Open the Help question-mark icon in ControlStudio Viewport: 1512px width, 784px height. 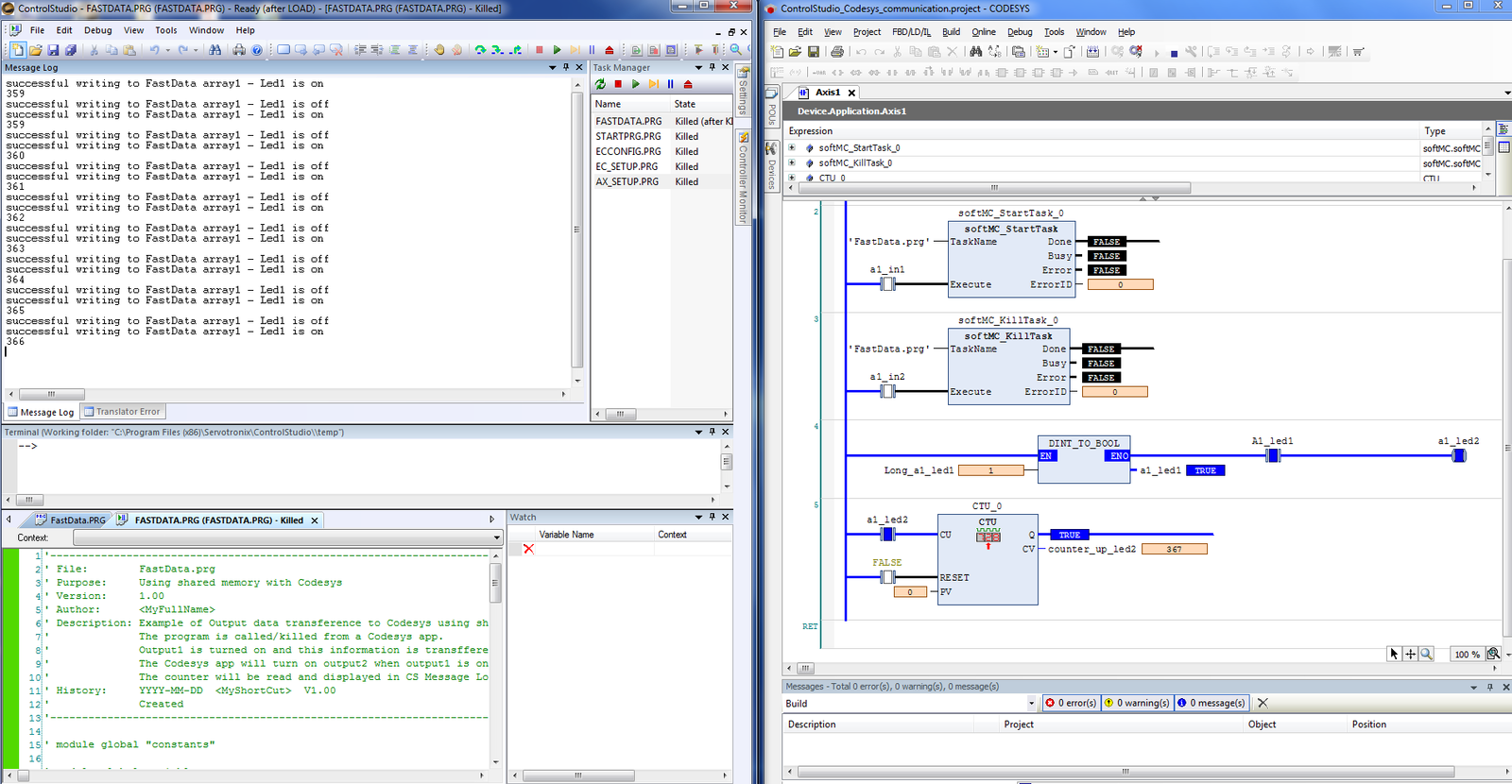257,50
